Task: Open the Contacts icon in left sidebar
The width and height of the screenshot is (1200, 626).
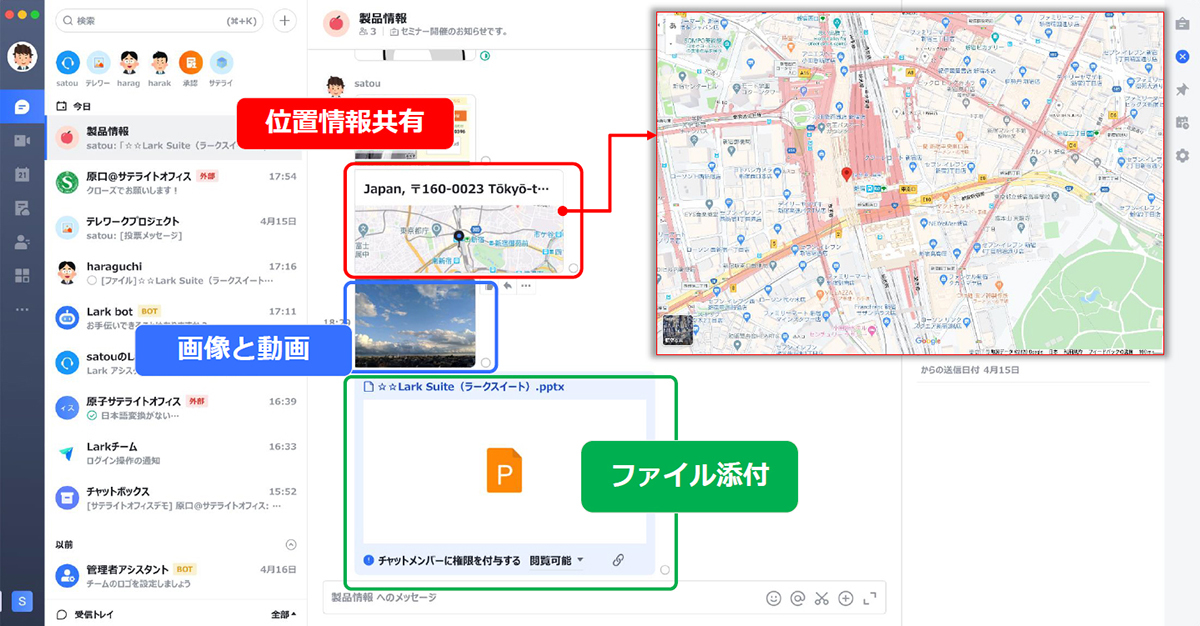Action: click(x=22, y=242)
